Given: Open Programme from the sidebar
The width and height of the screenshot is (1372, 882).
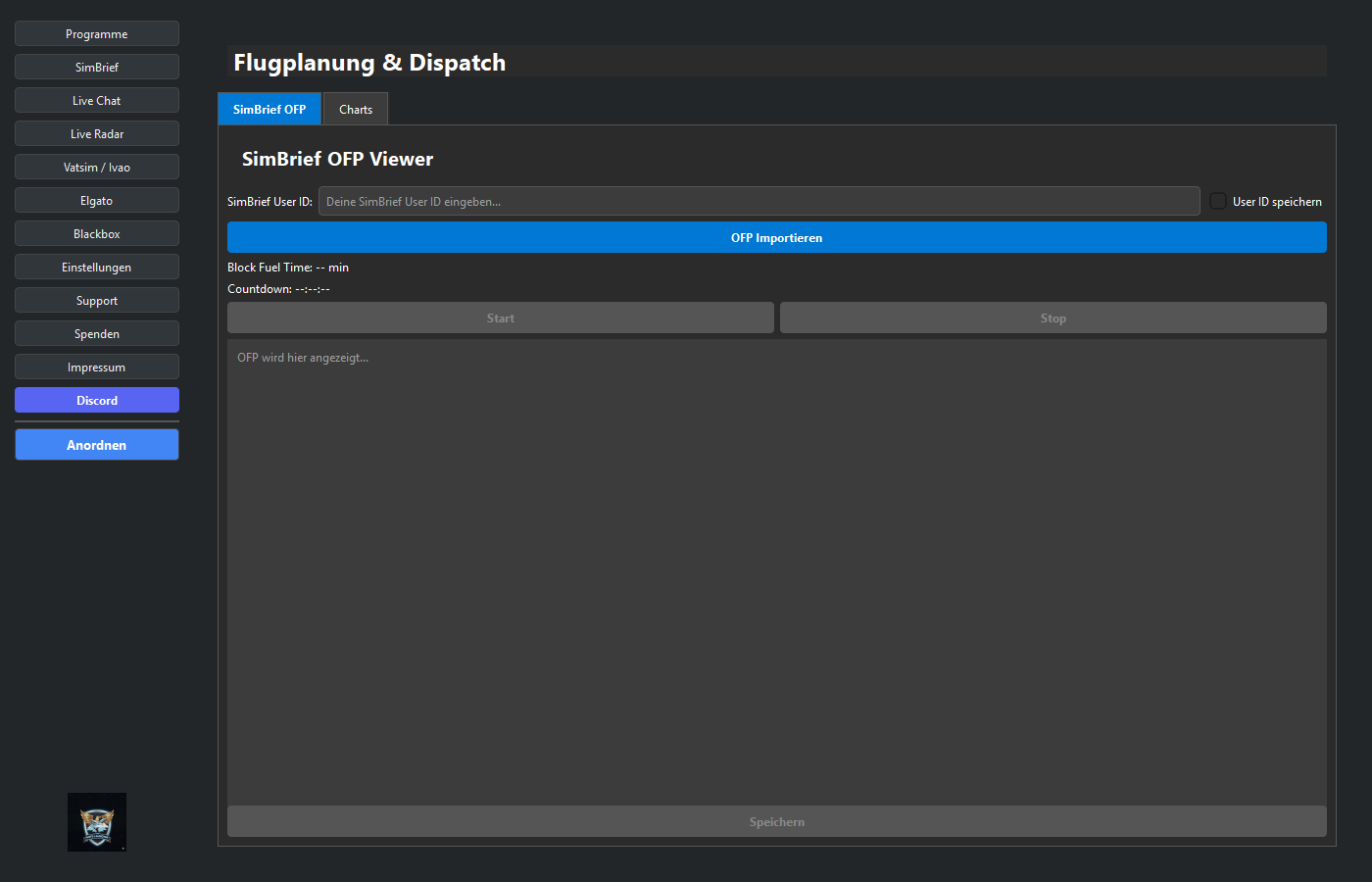Looking at the screenshot, I should pos(97,34).
